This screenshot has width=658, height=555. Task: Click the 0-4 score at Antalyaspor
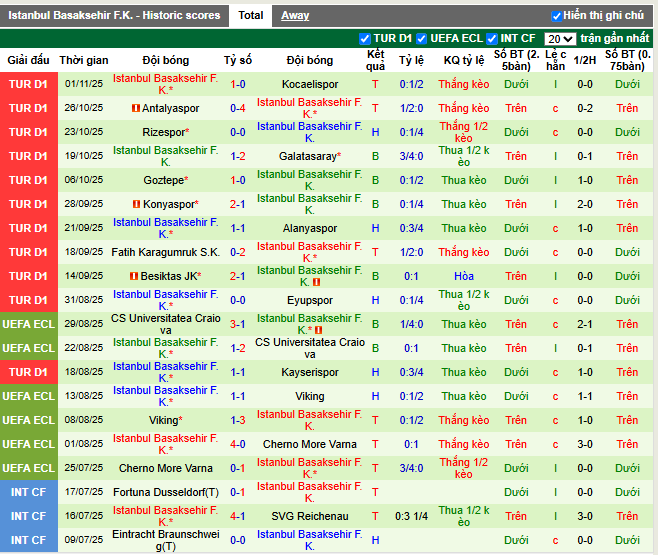click(238, 108)
